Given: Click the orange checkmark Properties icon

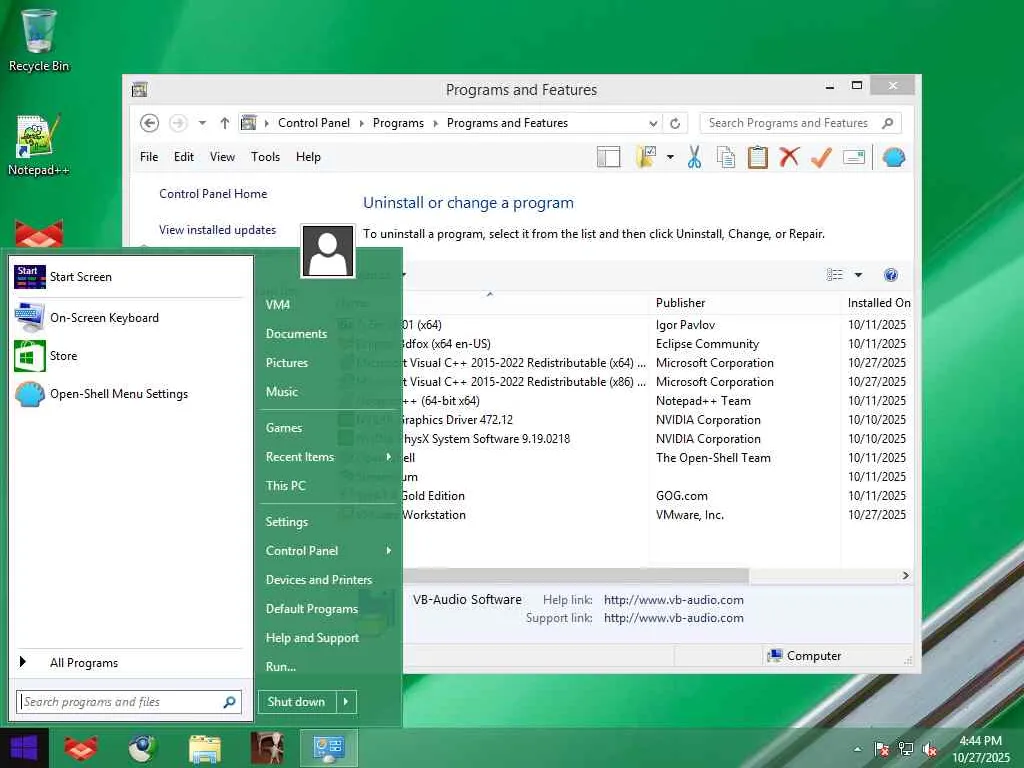Looking at the screenshot, I should [821, 157].
